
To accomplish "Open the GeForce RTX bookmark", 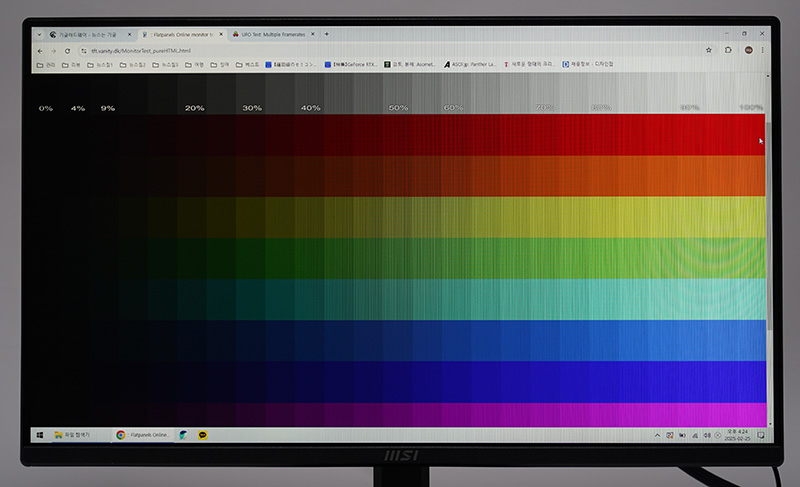I will pyautogui.click(x=351, y=64).
